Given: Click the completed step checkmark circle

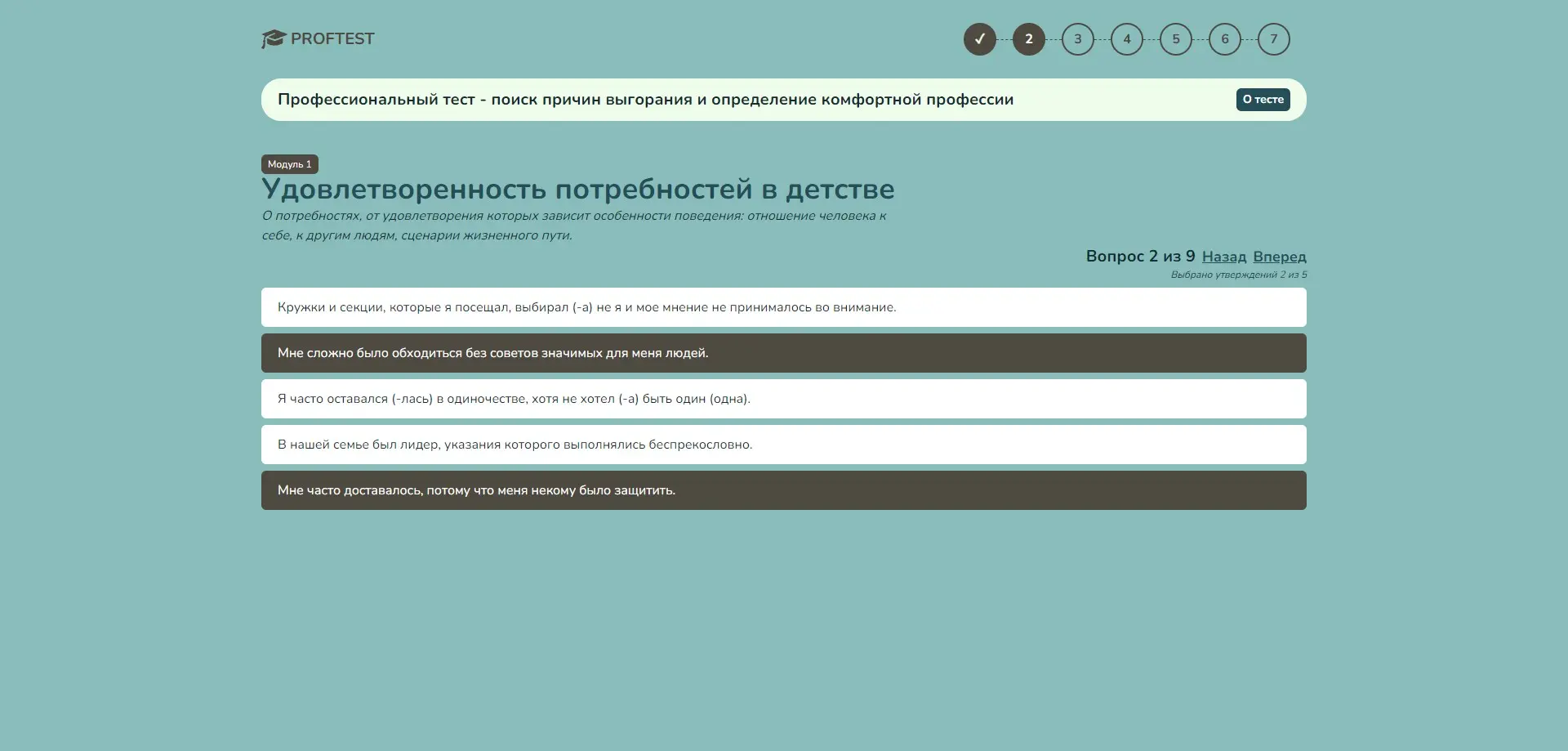Looking at the screenshot, I should pos(979,39).
